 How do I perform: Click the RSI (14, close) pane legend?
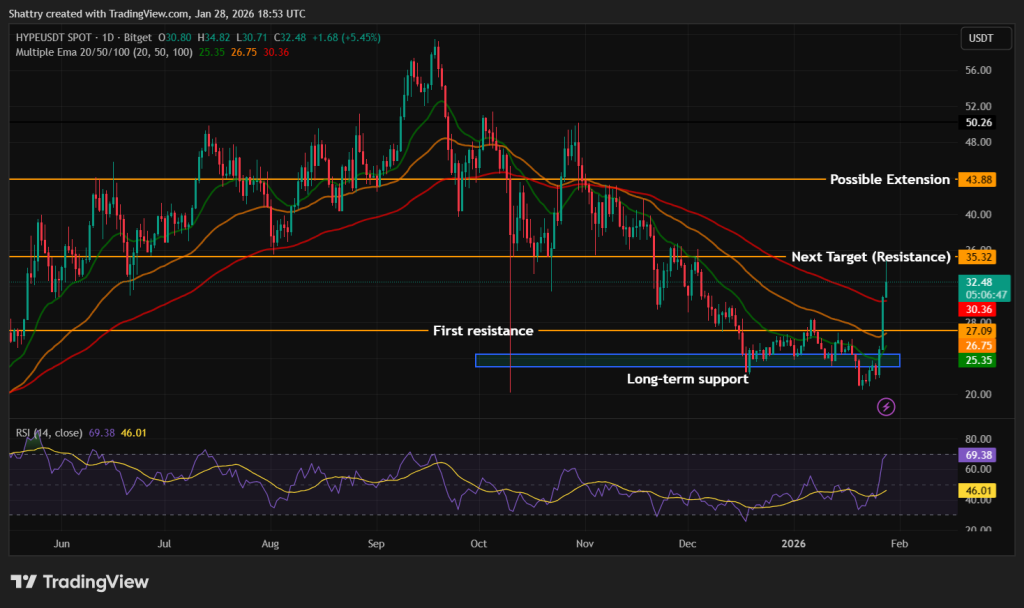pos(48,432)
